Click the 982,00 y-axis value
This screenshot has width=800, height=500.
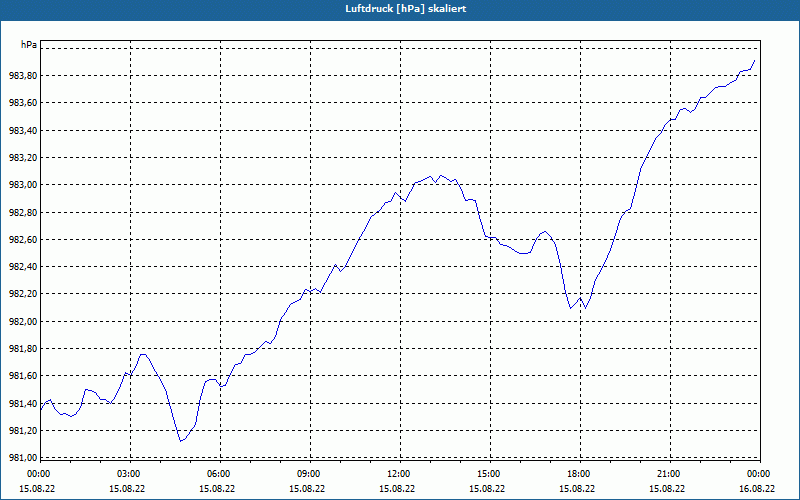point(23,321)
